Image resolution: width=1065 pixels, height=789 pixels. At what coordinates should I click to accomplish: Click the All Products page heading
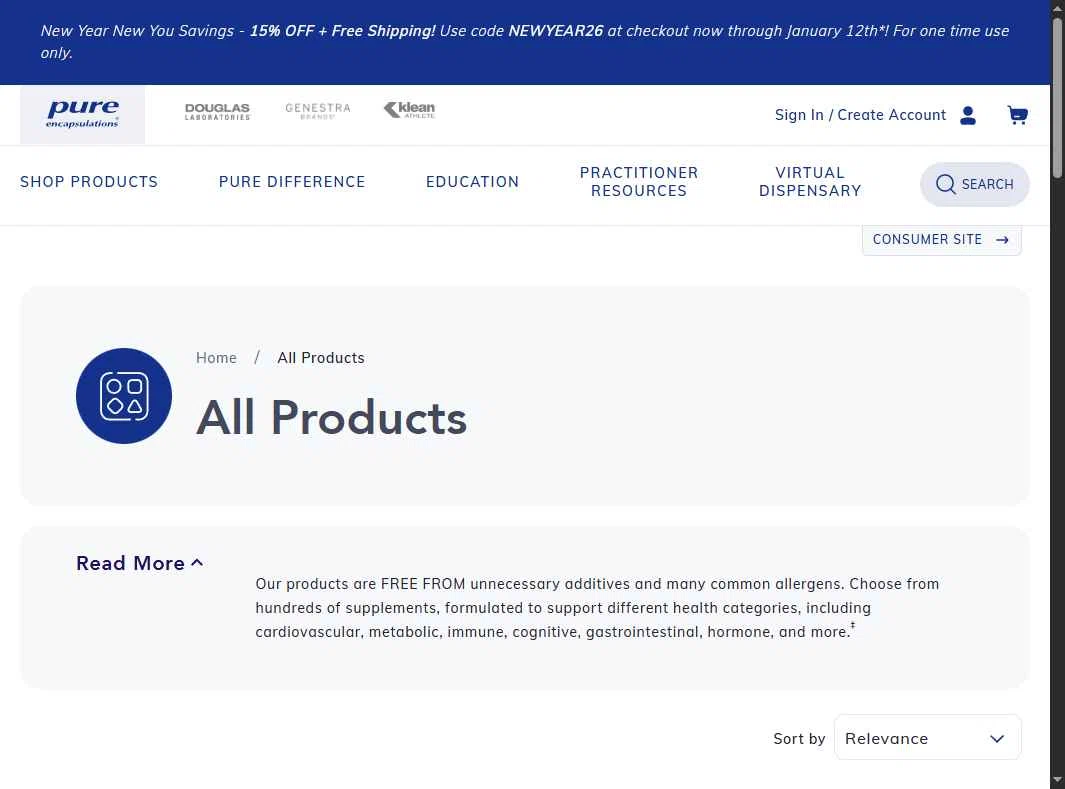pos(331,418)
